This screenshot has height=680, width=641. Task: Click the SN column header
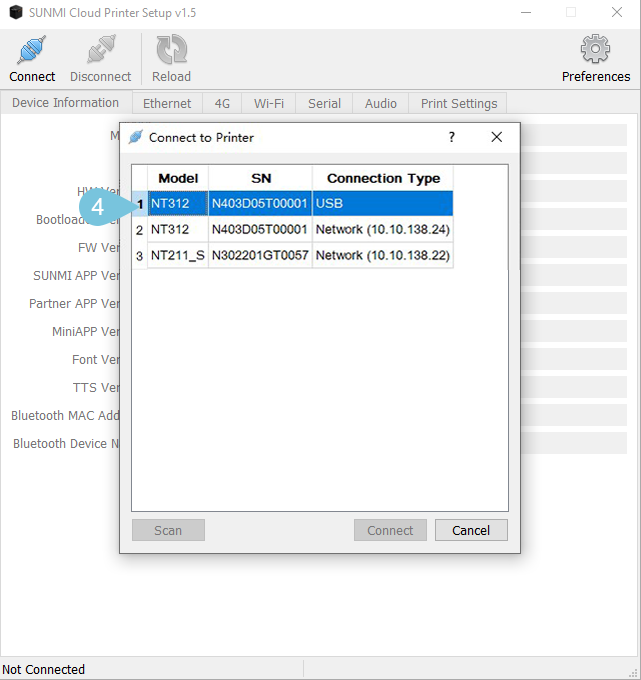(260, 178)
